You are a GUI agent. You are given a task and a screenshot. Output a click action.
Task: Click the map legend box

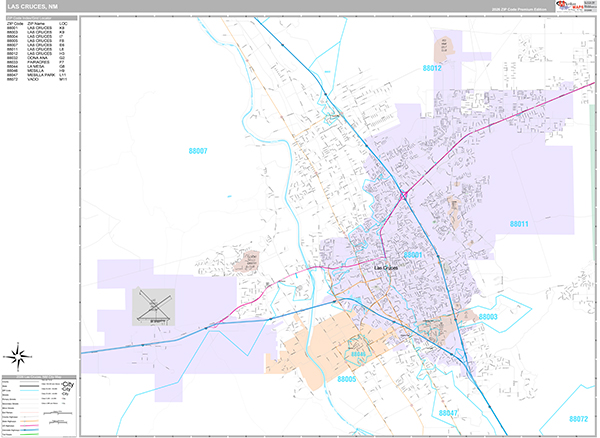tap(40, 407)
